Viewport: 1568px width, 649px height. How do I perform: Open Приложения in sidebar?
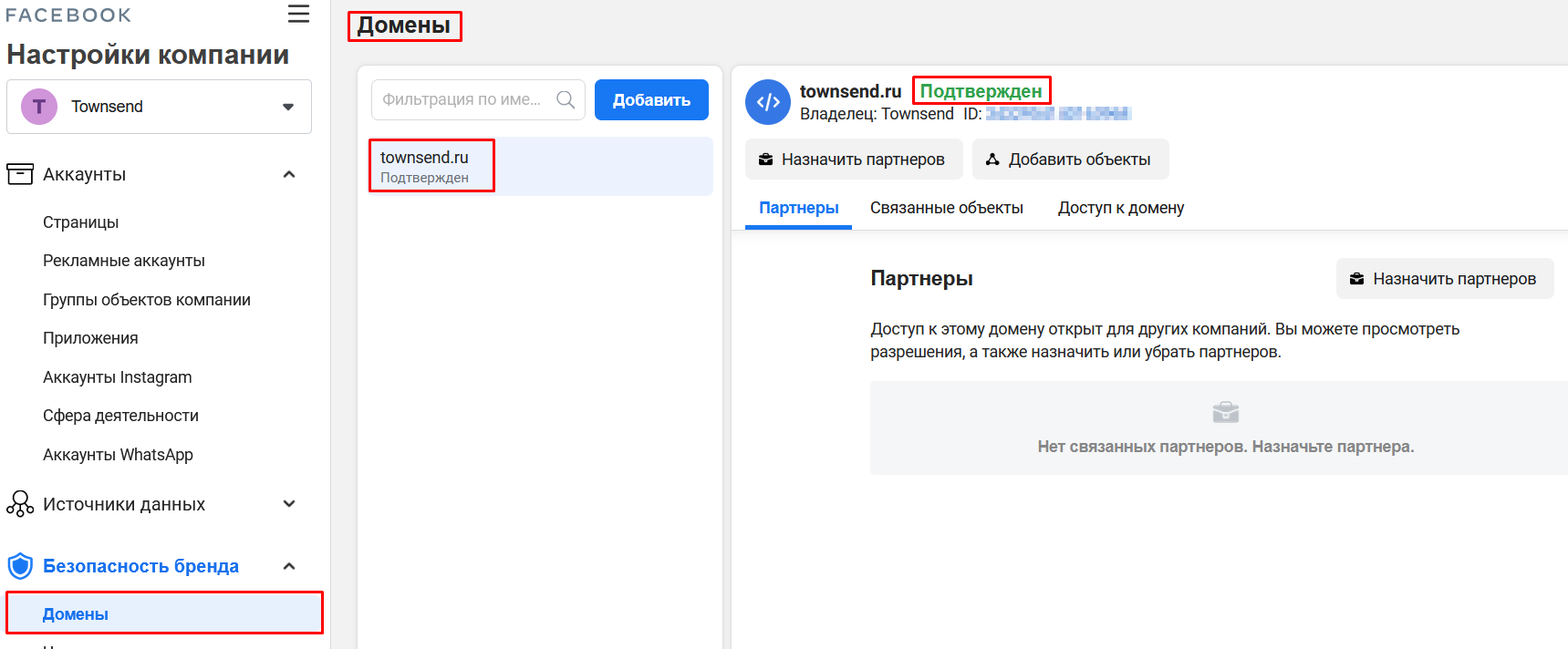pyautogui.click(x=90, y=338)
